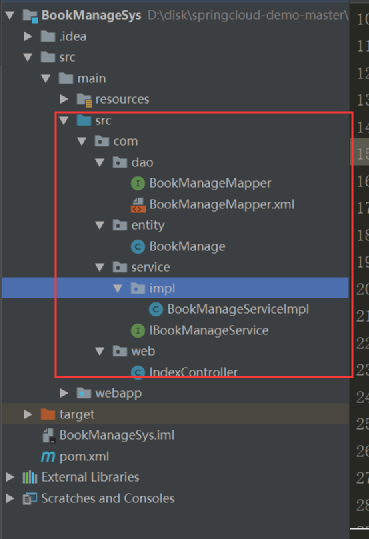
Task: Click editor gutter line number 20
Action: (362, 289)
